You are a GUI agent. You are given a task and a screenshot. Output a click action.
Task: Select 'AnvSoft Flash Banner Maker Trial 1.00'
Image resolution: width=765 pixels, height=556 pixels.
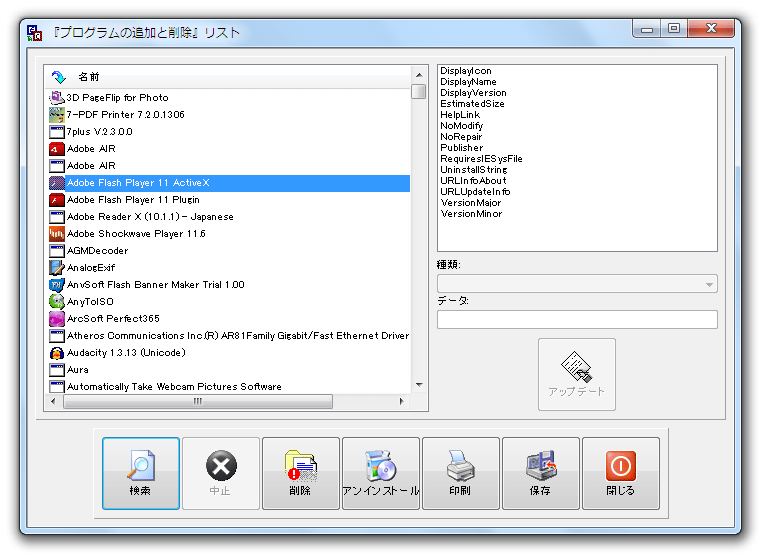click(x=156, y=285)
